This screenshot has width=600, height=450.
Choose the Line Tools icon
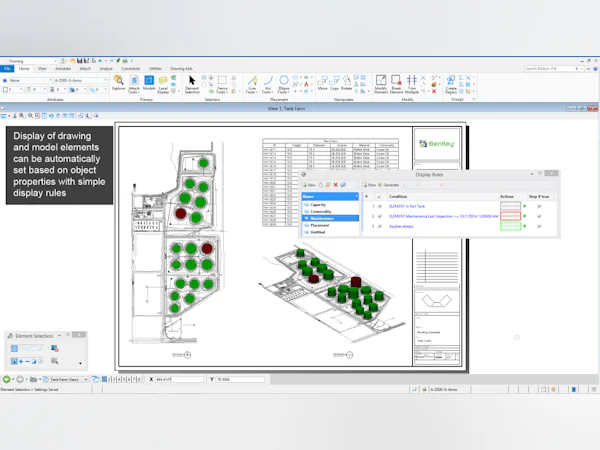click(x=252, y=84)
